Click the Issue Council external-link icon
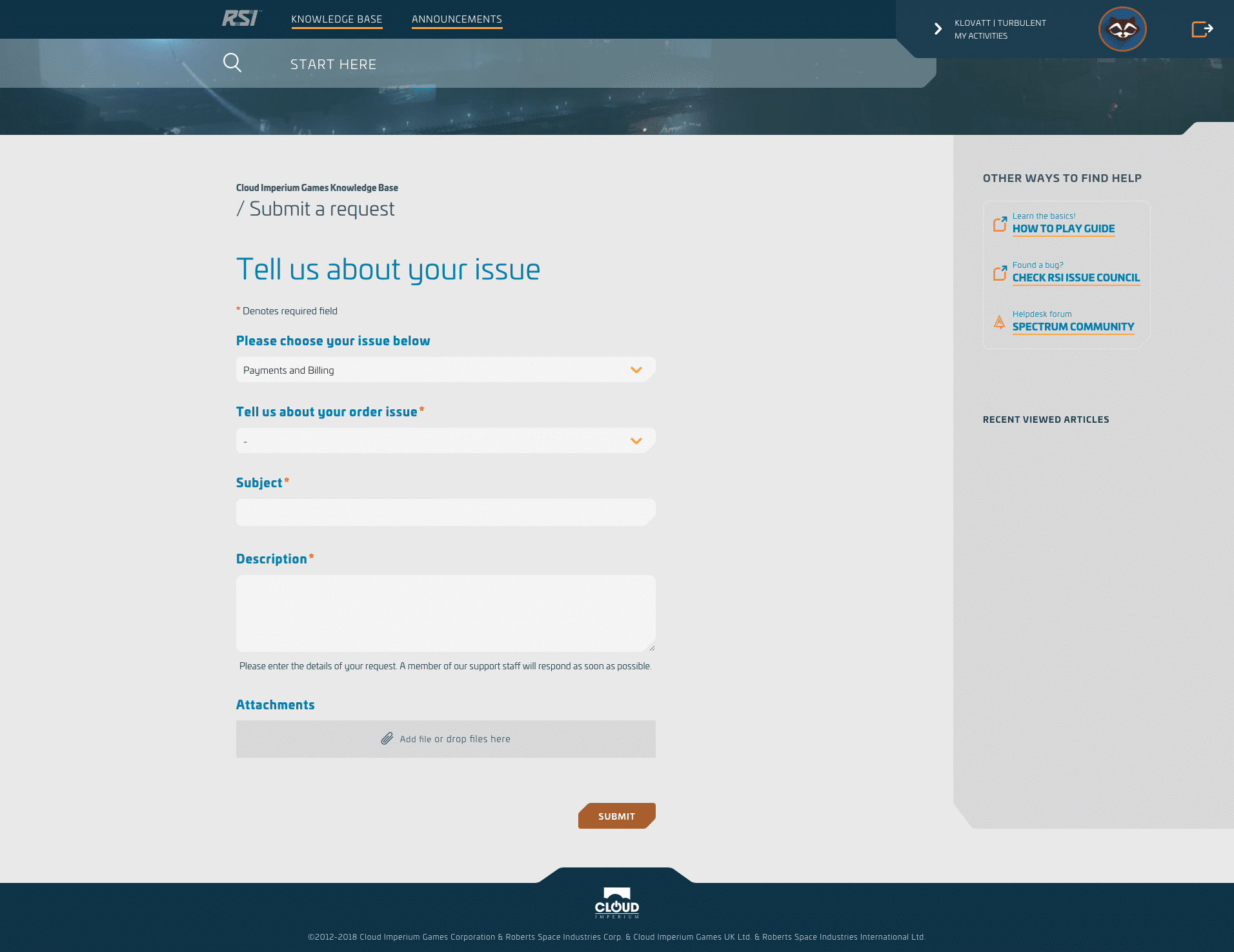Viewport: 1234px width, 952px height. pos(1000,273)
